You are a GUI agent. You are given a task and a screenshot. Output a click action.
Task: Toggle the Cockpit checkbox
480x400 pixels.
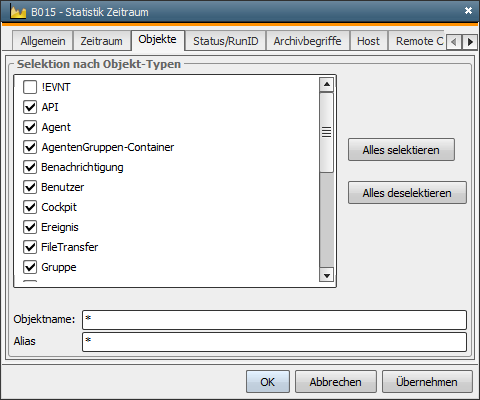(30, 207)
